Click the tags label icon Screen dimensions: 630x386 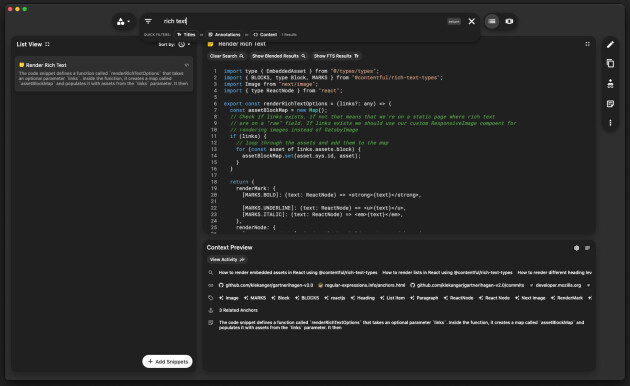click(211, 298)
